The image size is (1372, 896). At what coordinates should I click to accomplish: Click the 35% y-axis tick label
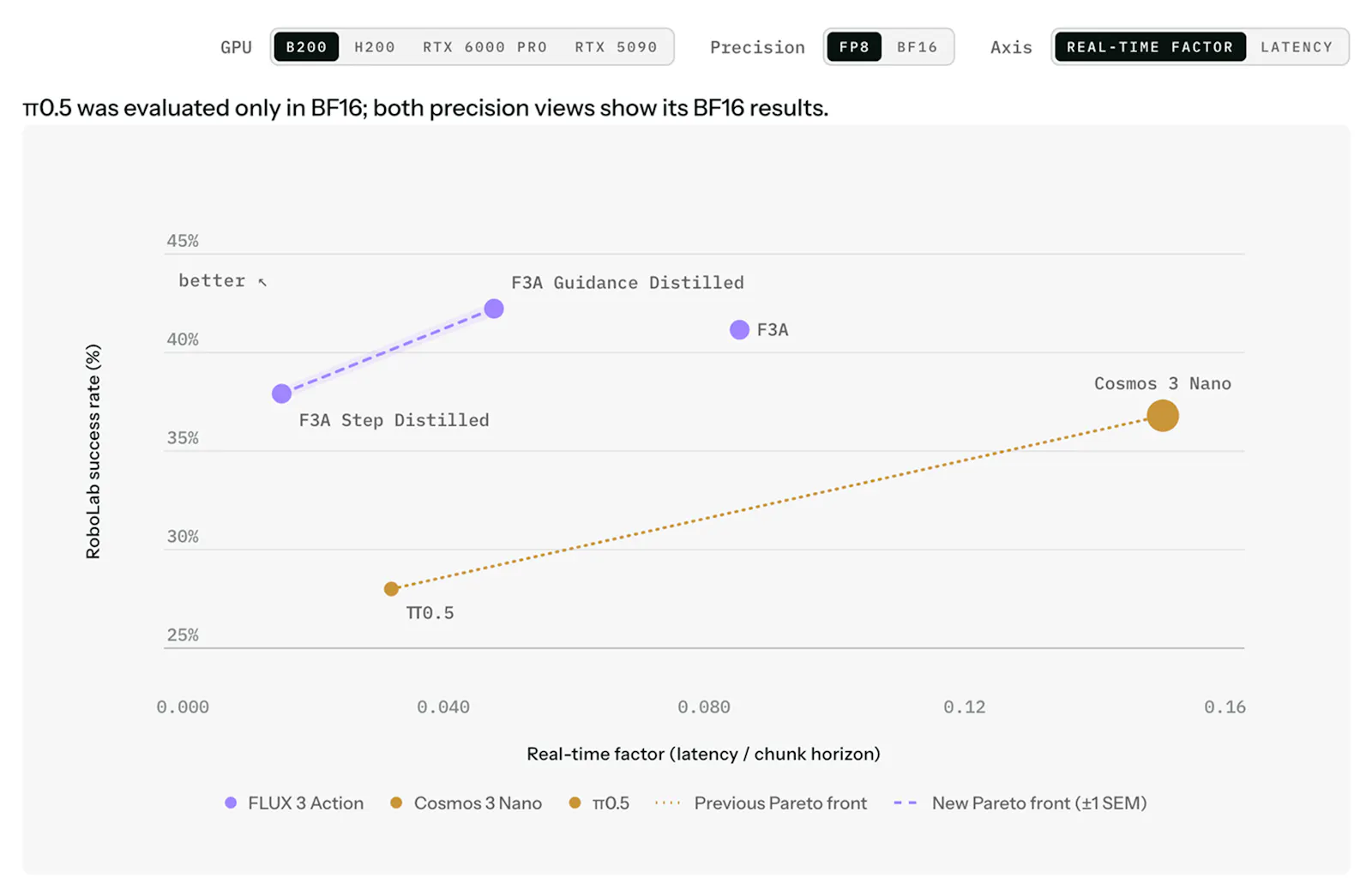[x=183, y=438]
